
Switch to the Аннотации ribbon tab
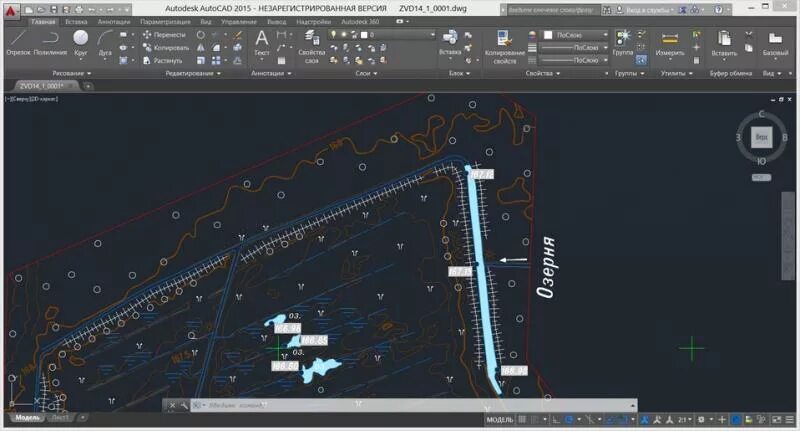tap(114, 22)
